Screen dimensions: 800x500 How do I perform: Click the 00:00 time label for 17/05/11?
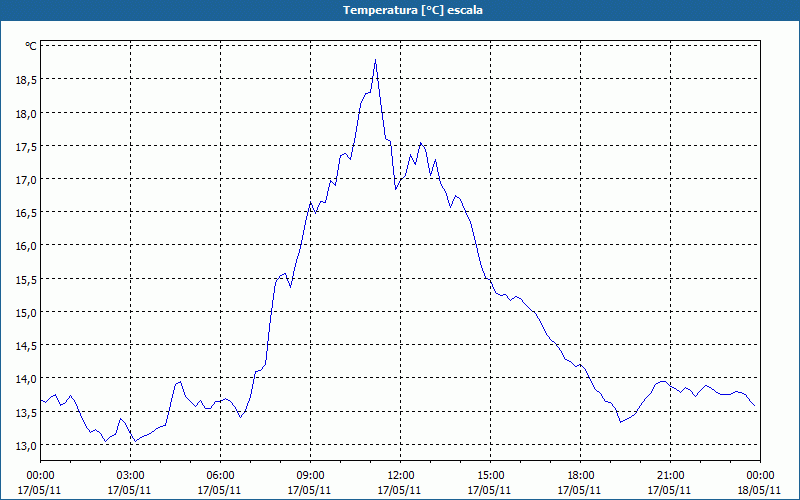(40, 476)
